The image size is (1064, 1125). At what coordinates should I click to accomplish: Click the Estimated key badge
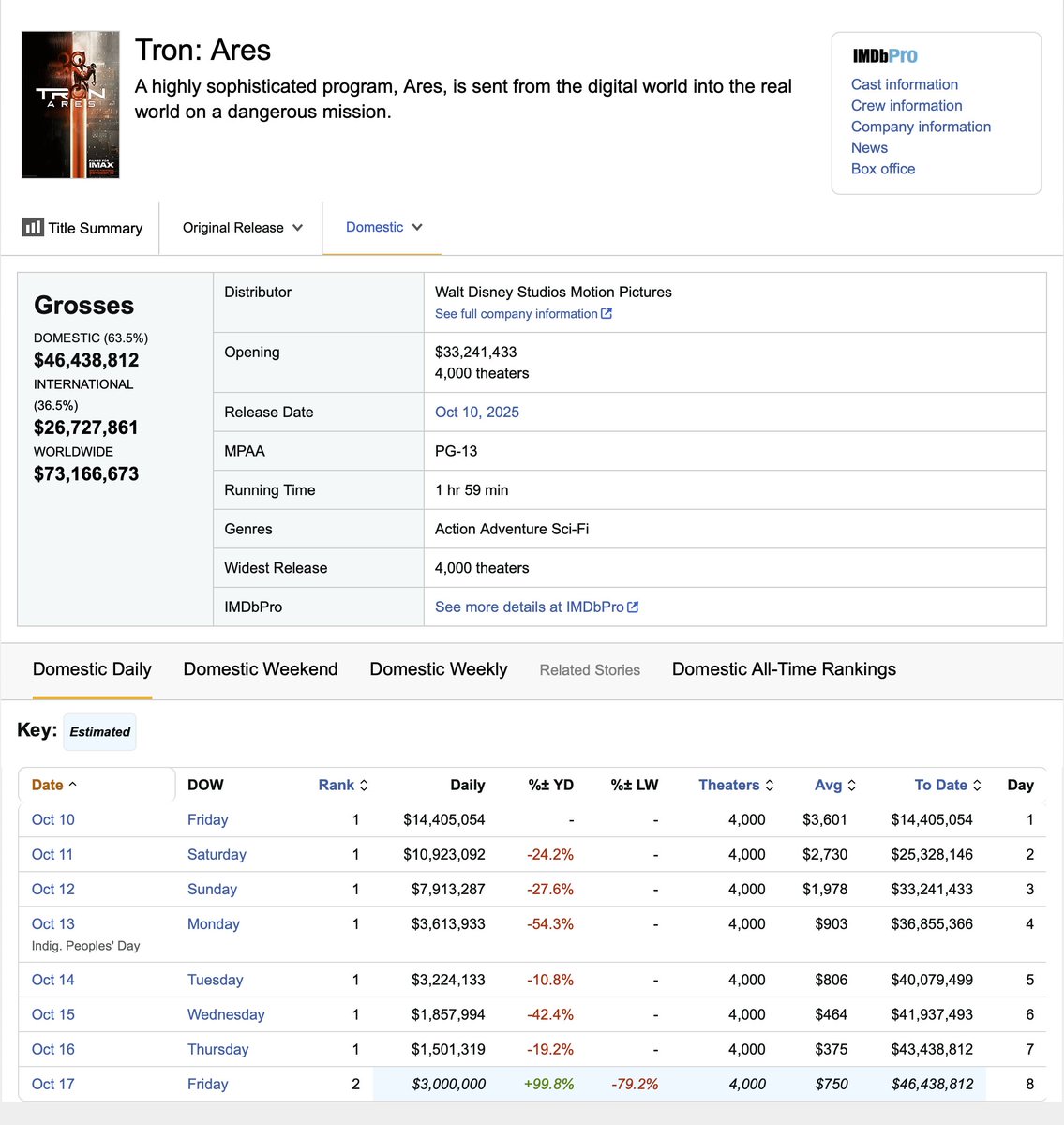tap(99, 731)
